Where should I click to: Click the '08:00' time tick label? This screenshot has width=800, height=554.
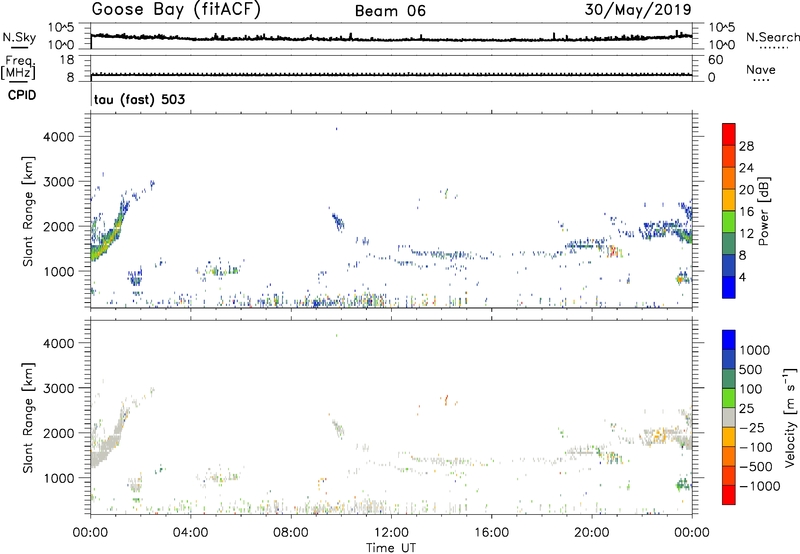(291, 533)
